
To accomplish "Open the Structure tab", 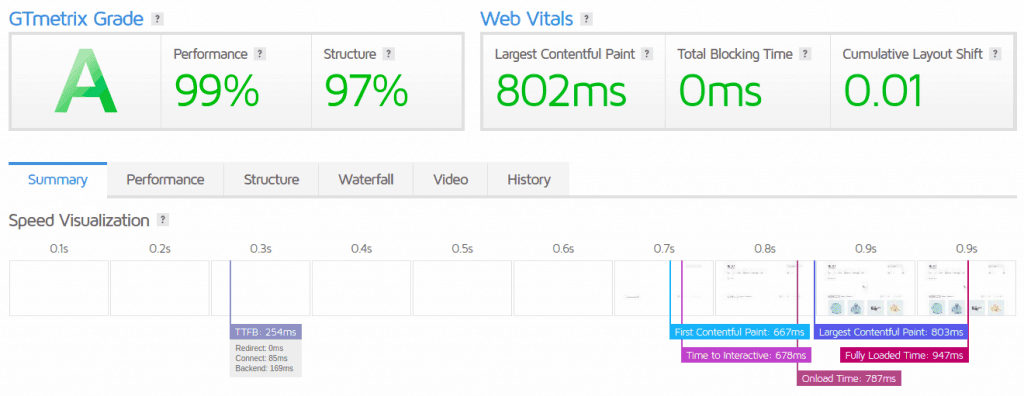I will click(271, 180).
